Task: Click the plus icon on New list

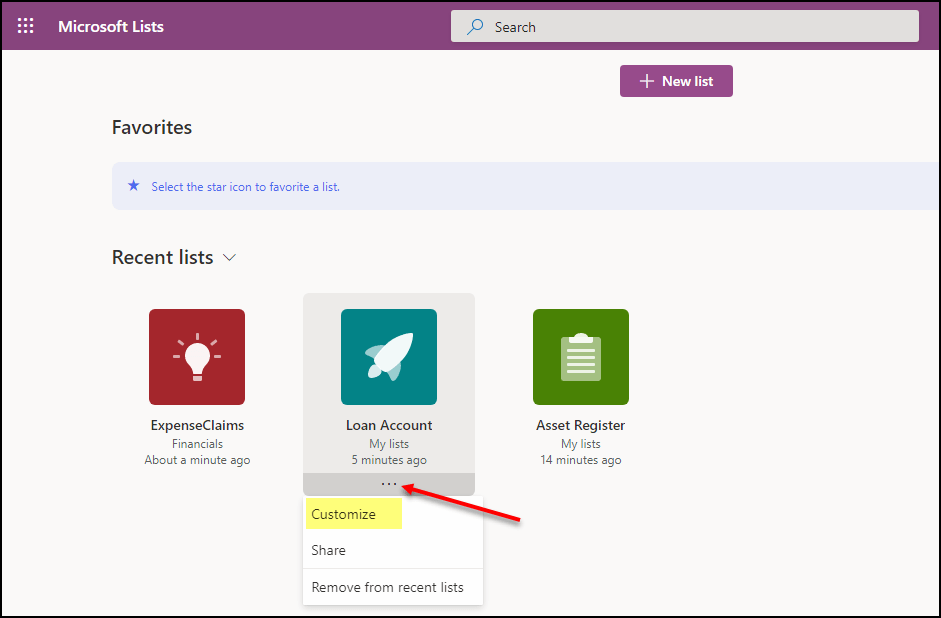Action: click(x=646, y=81)
